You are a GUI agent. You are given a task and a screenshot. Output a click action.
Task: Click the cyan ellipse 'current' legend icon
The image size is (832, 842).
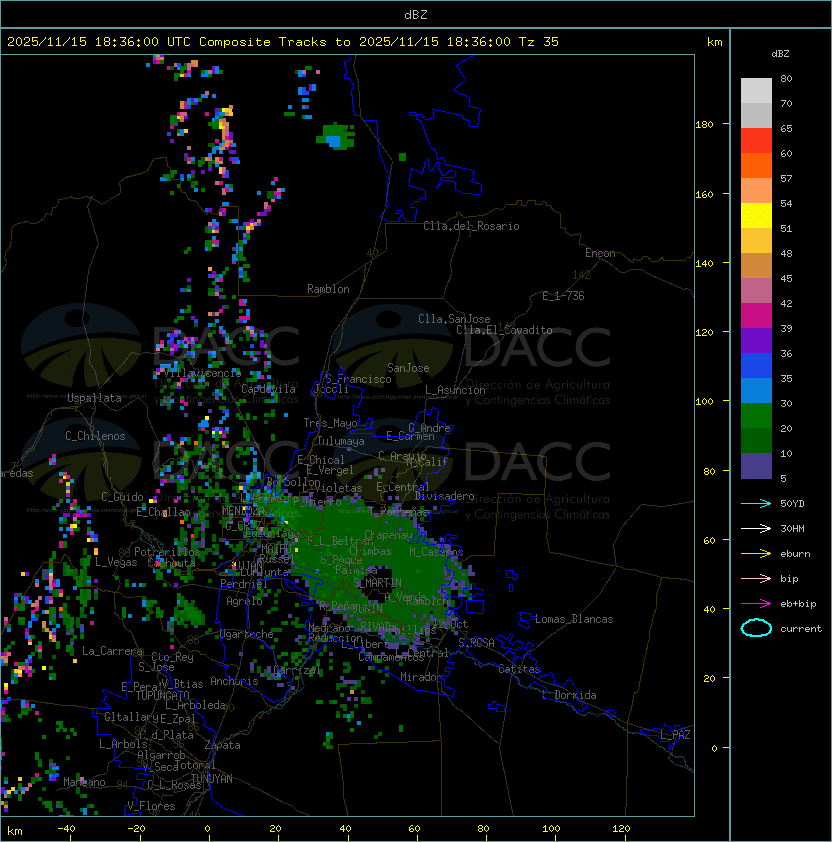point(756,628)
